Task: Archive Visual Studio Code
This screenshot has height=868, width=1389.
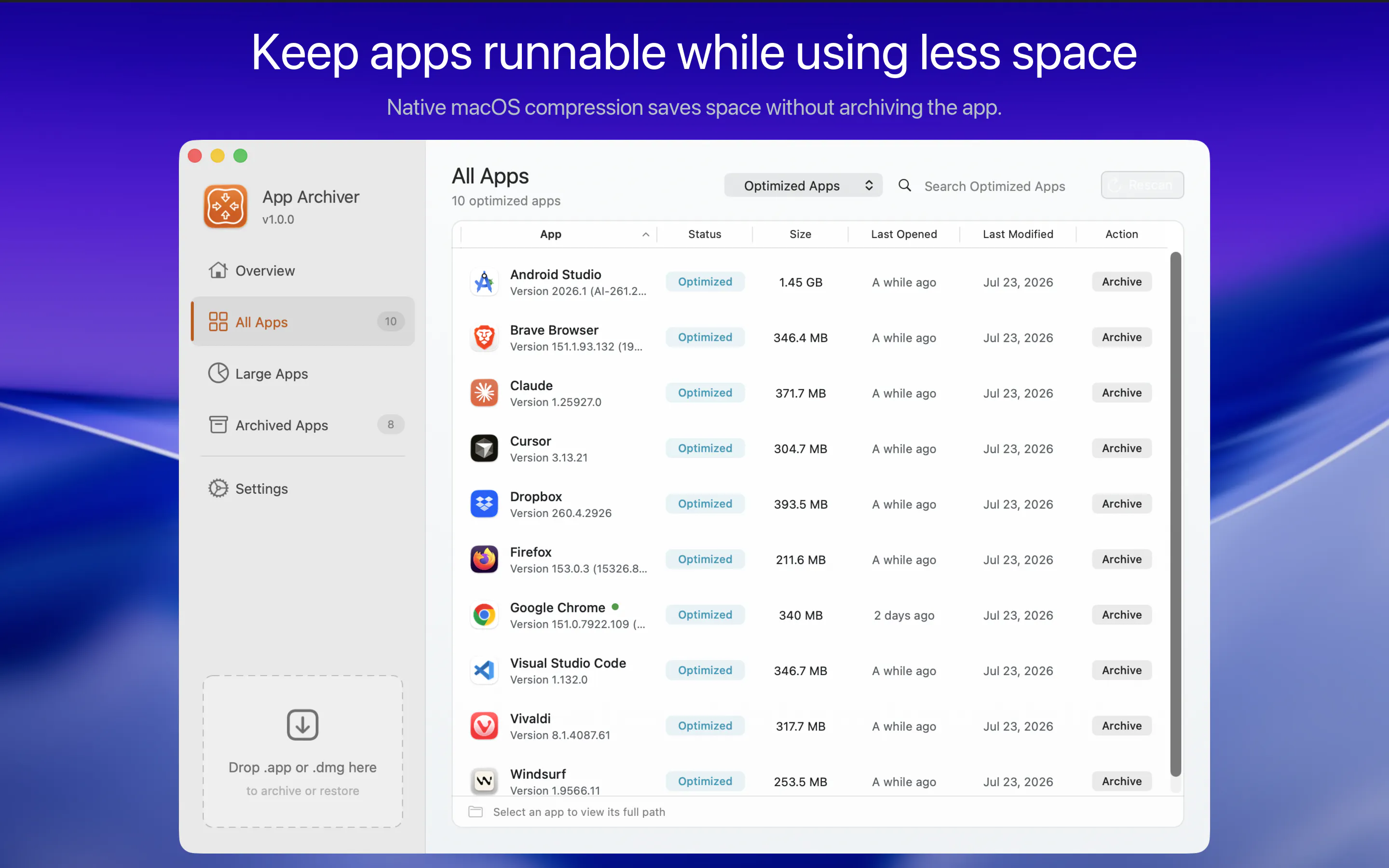Action: [1121, 670]
